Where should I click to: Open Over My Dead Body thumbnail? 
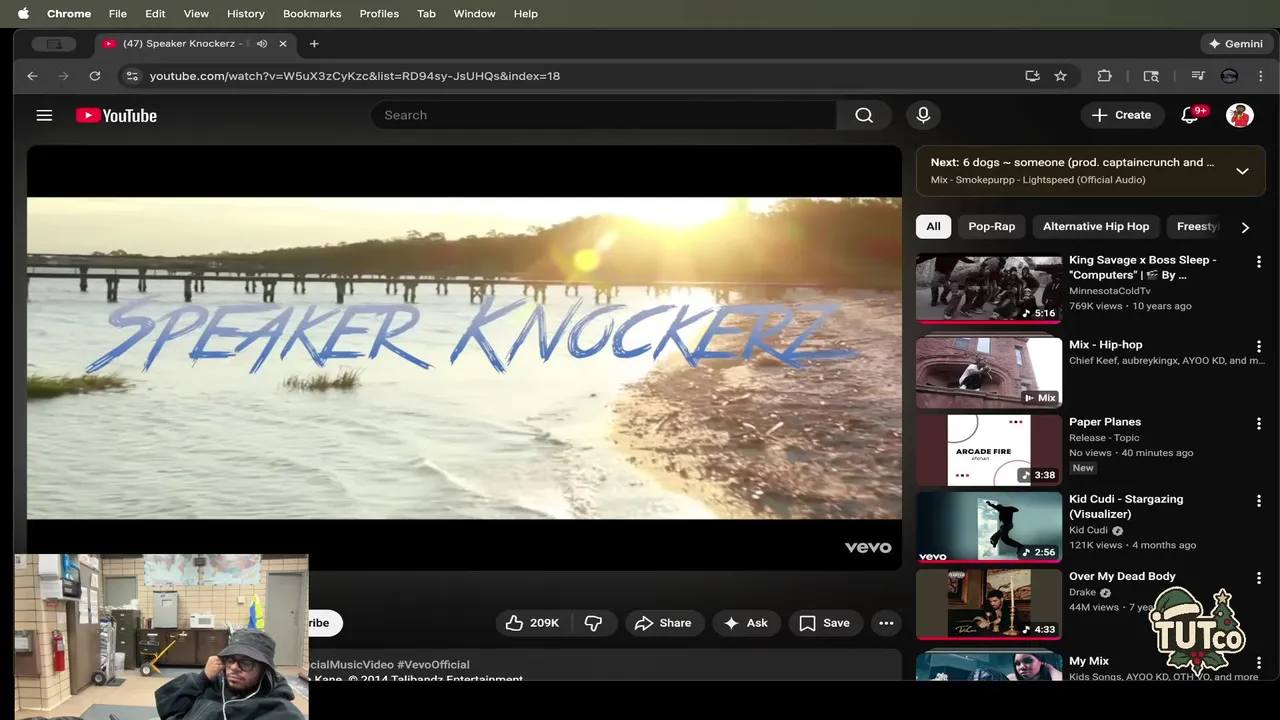click(x=989, y=604)
